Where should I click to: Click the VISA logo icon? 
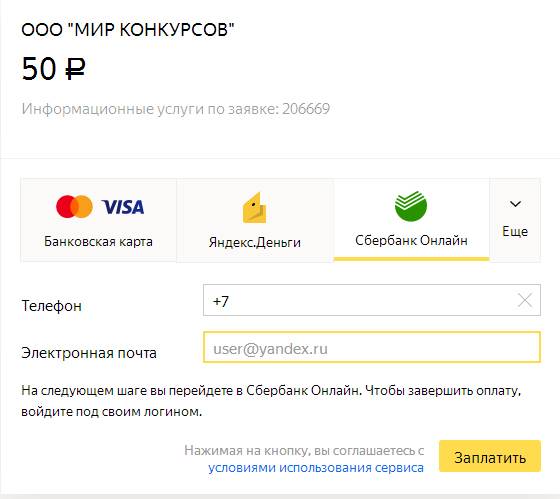point(123,207)
